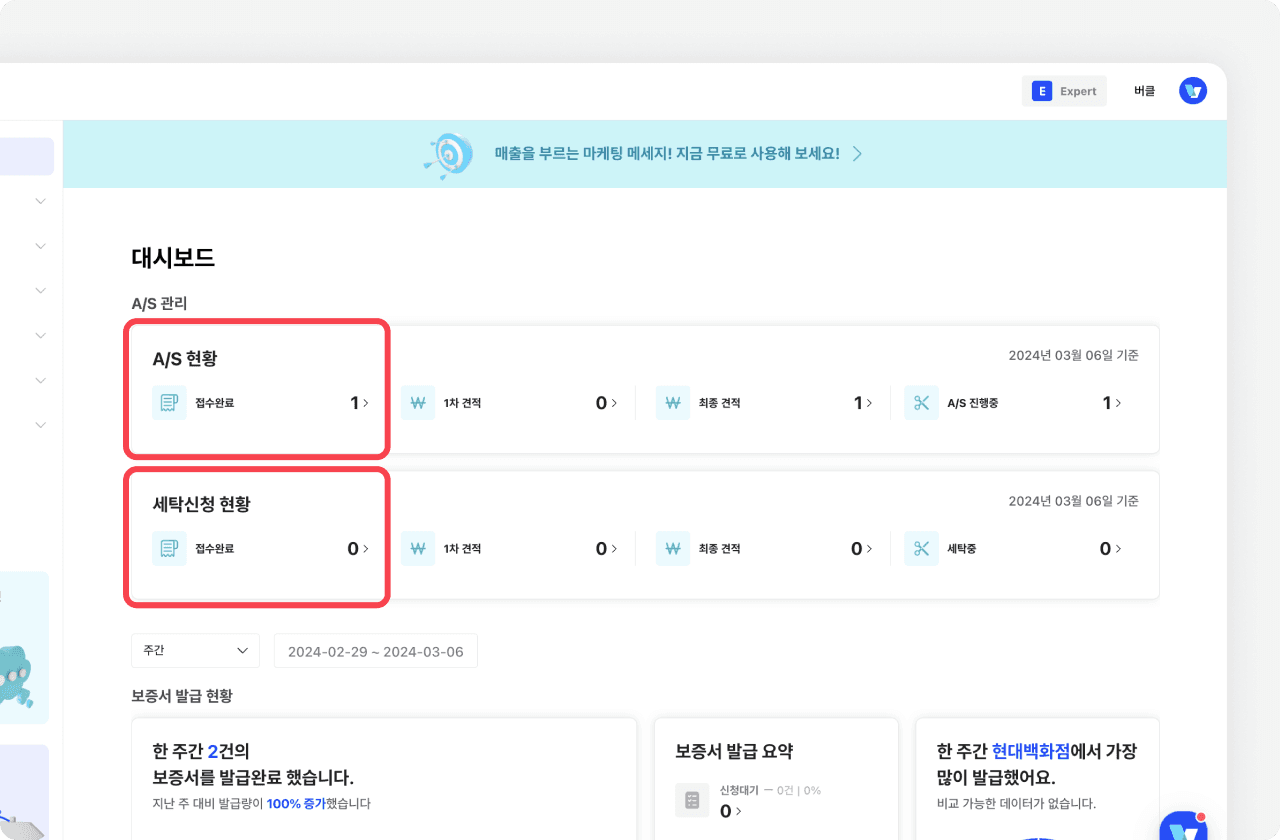Click the robot character sidebar banner
The width and height of the screenshot is (1280, 840).
(x=24, y=647)
